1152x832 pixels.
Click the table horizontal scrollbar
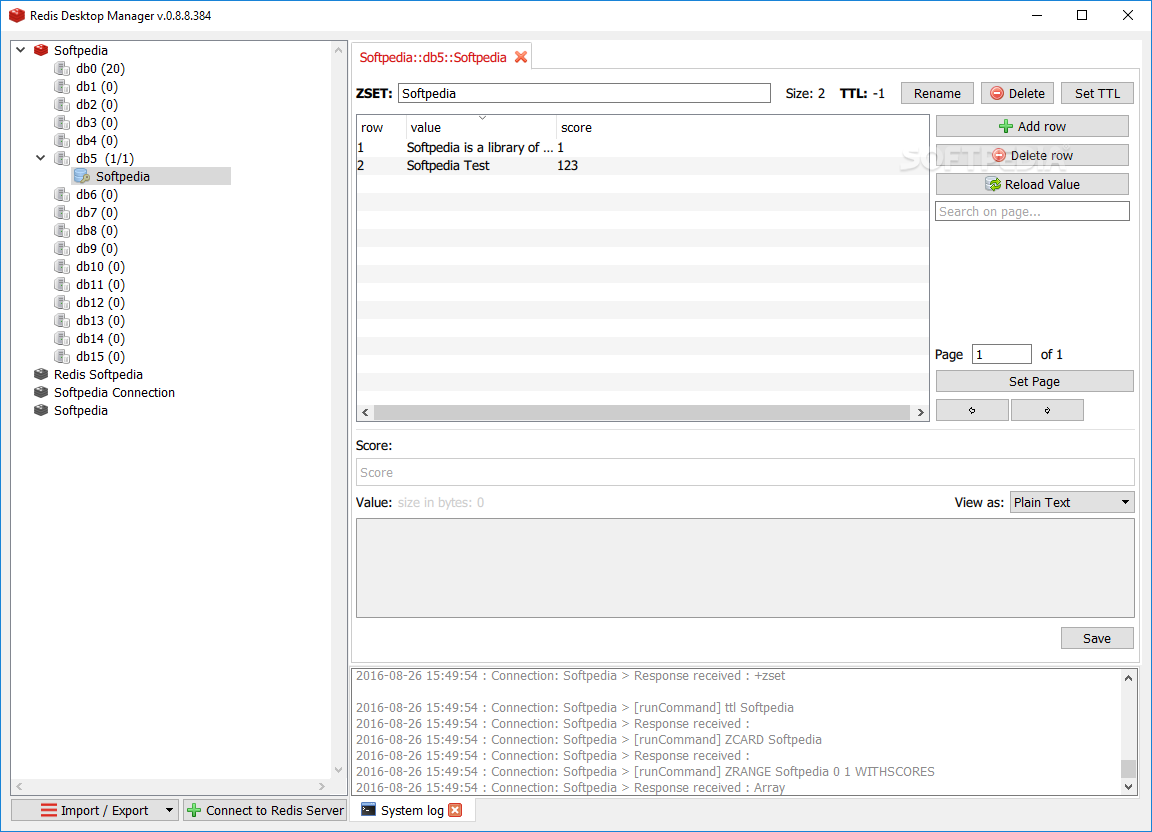pos(642,412)
